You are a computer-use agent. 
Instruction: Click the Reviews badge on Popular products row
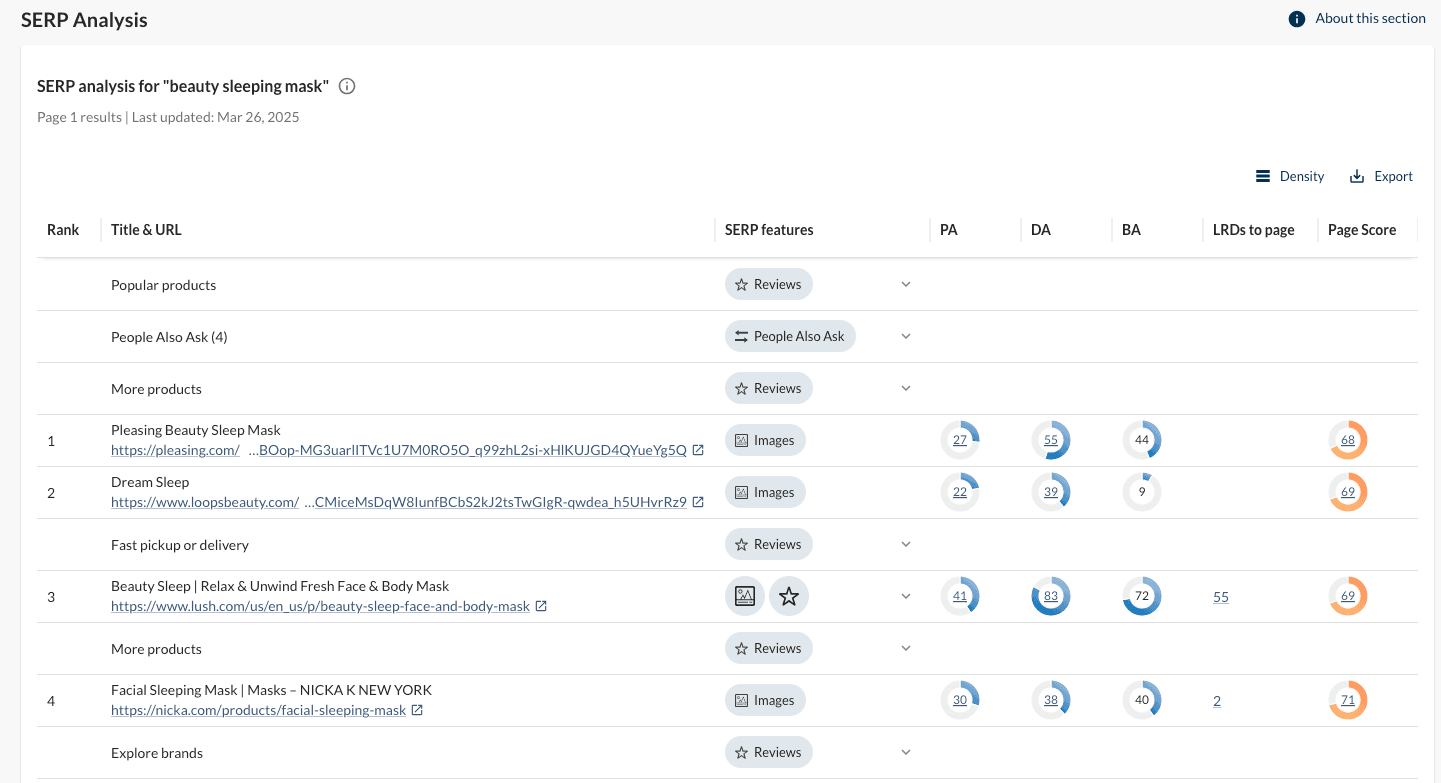pyautogui.click(x=768, y=284)
